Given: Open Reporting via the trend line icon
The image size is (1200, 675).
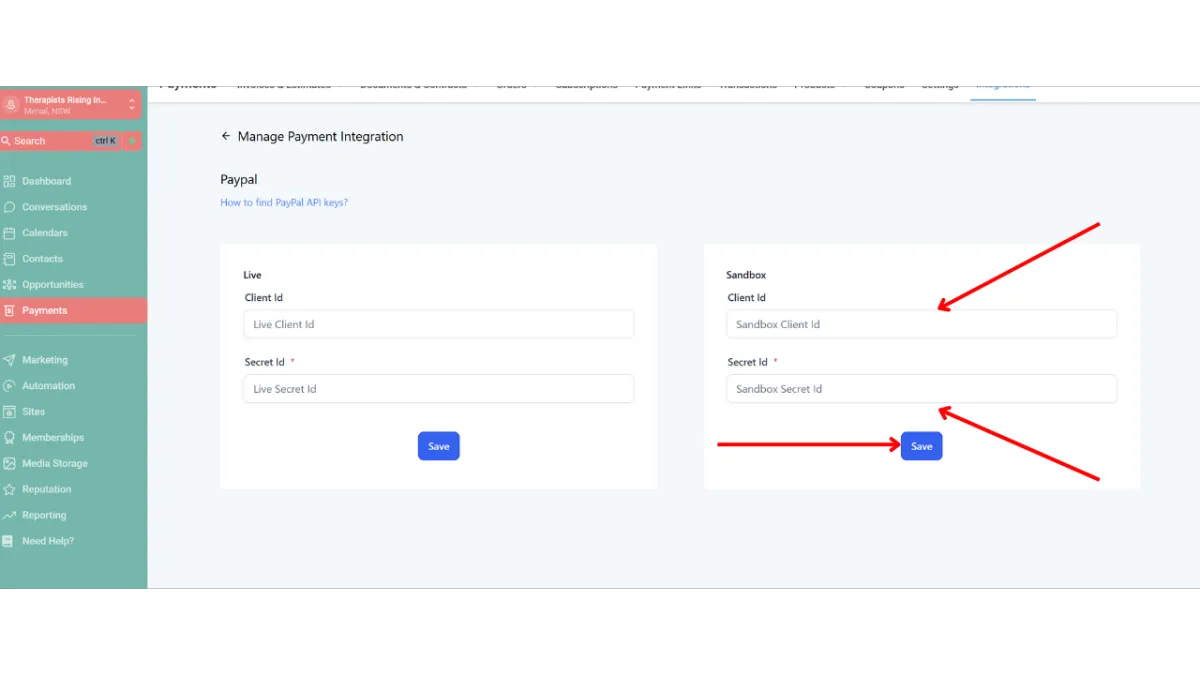Looking at the screenshot, I should (9, 516).
